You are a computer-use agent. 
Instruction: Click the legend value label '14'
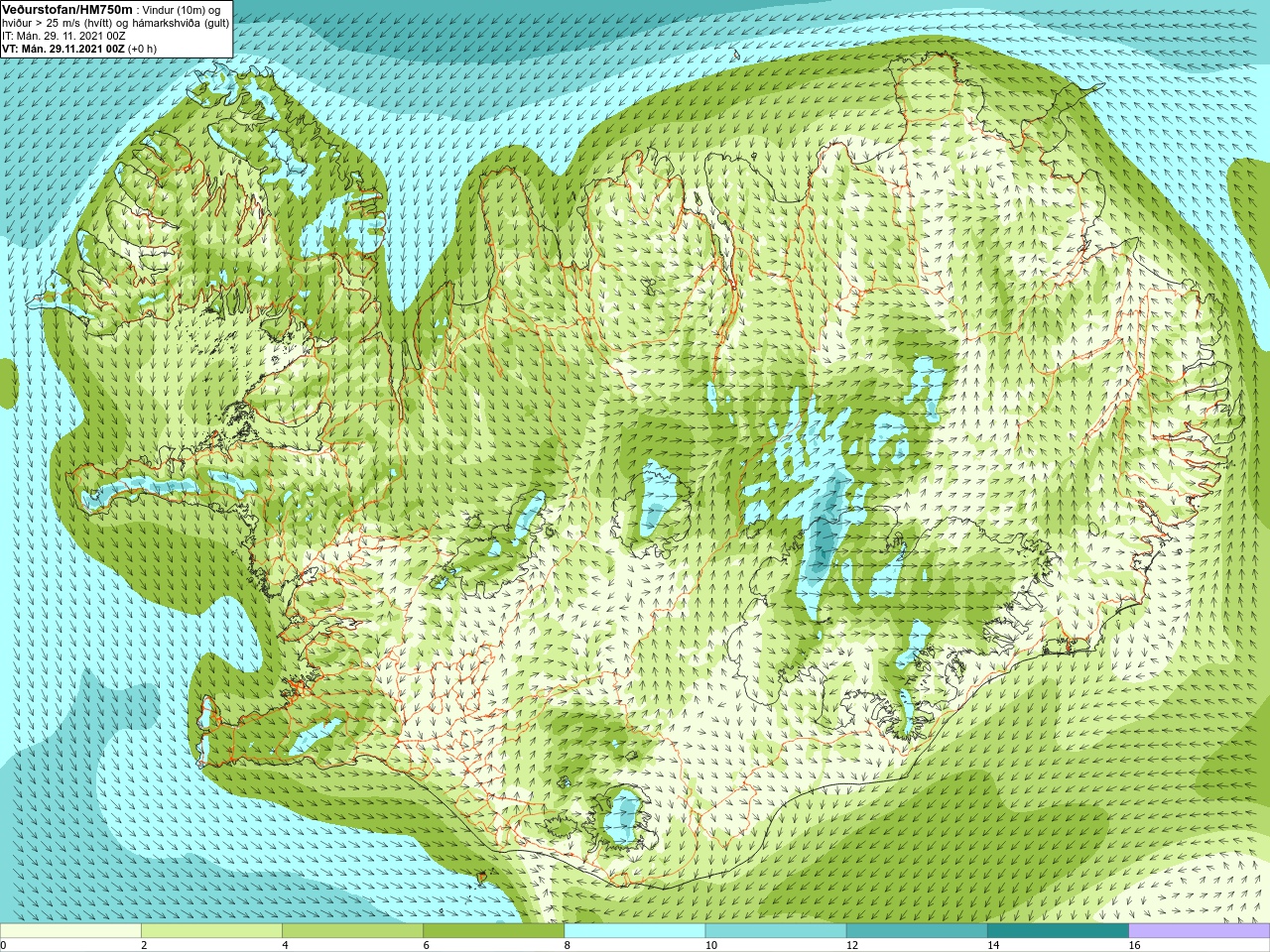tap(993, 945)
